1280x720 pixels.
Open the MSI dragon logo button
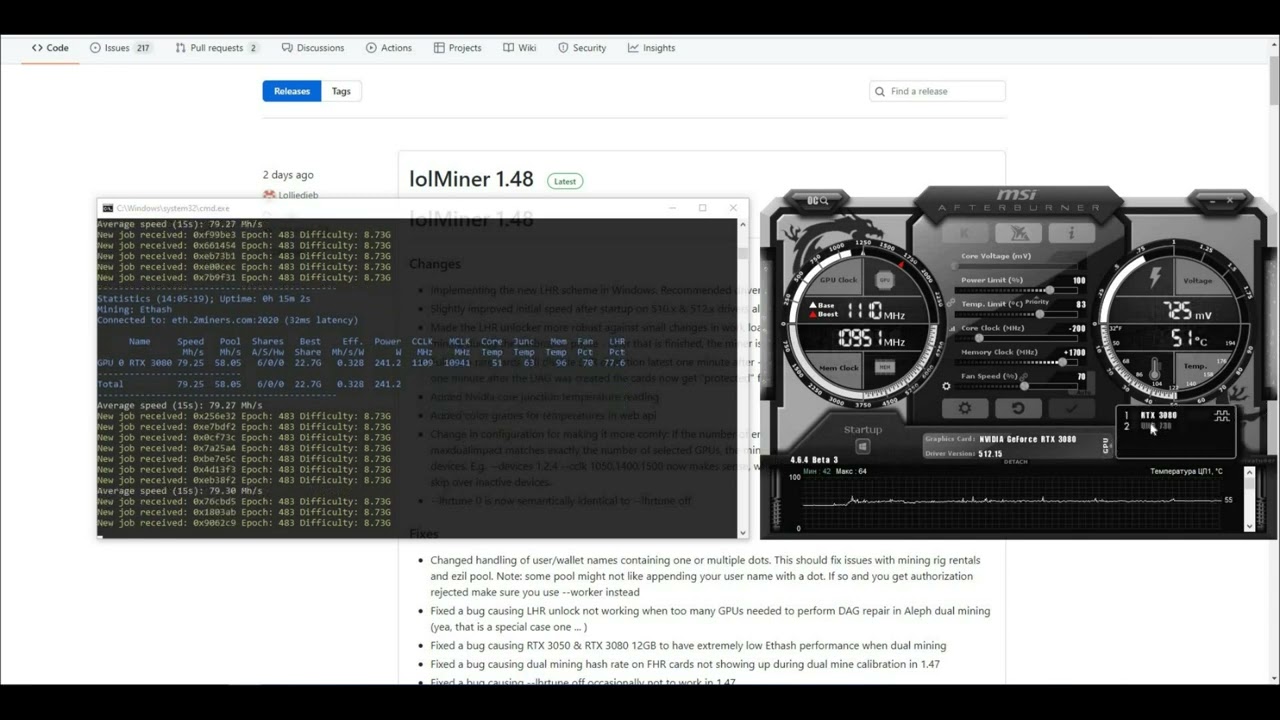(1018, 232)
